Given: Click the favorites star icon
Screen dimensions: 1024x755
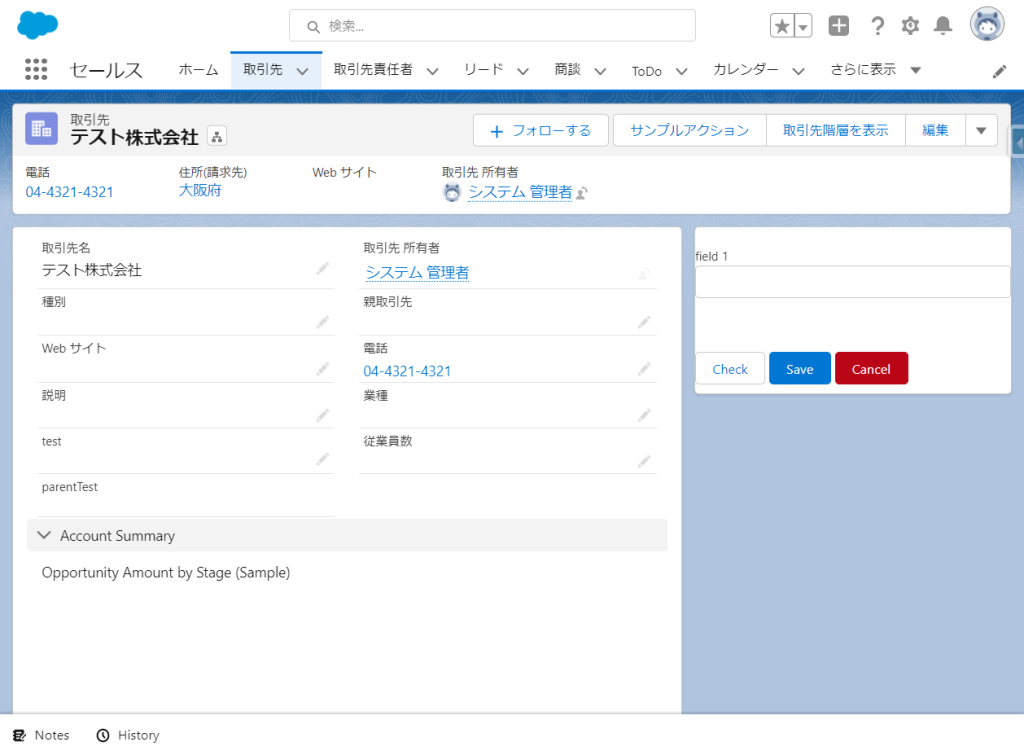Looking at the screenshot, I should click(x=782, y=26).
